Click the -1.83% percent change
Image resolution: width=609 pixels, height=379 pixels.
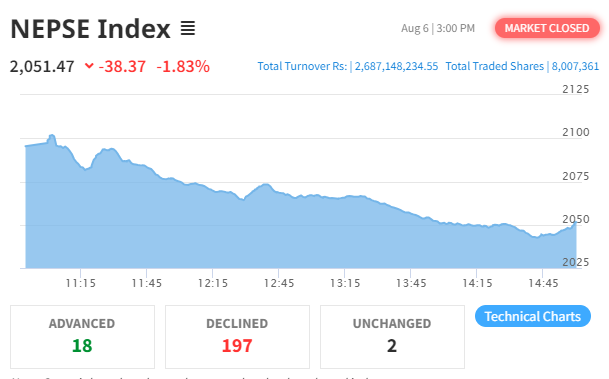pyautogui.click(x=183, y=66)
